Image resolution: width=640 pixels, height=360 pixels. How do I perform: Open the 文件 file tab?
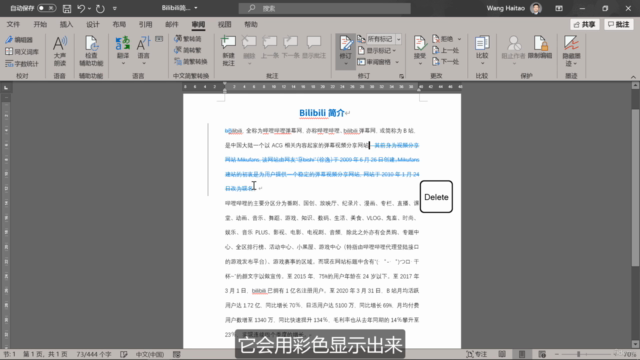13,24
